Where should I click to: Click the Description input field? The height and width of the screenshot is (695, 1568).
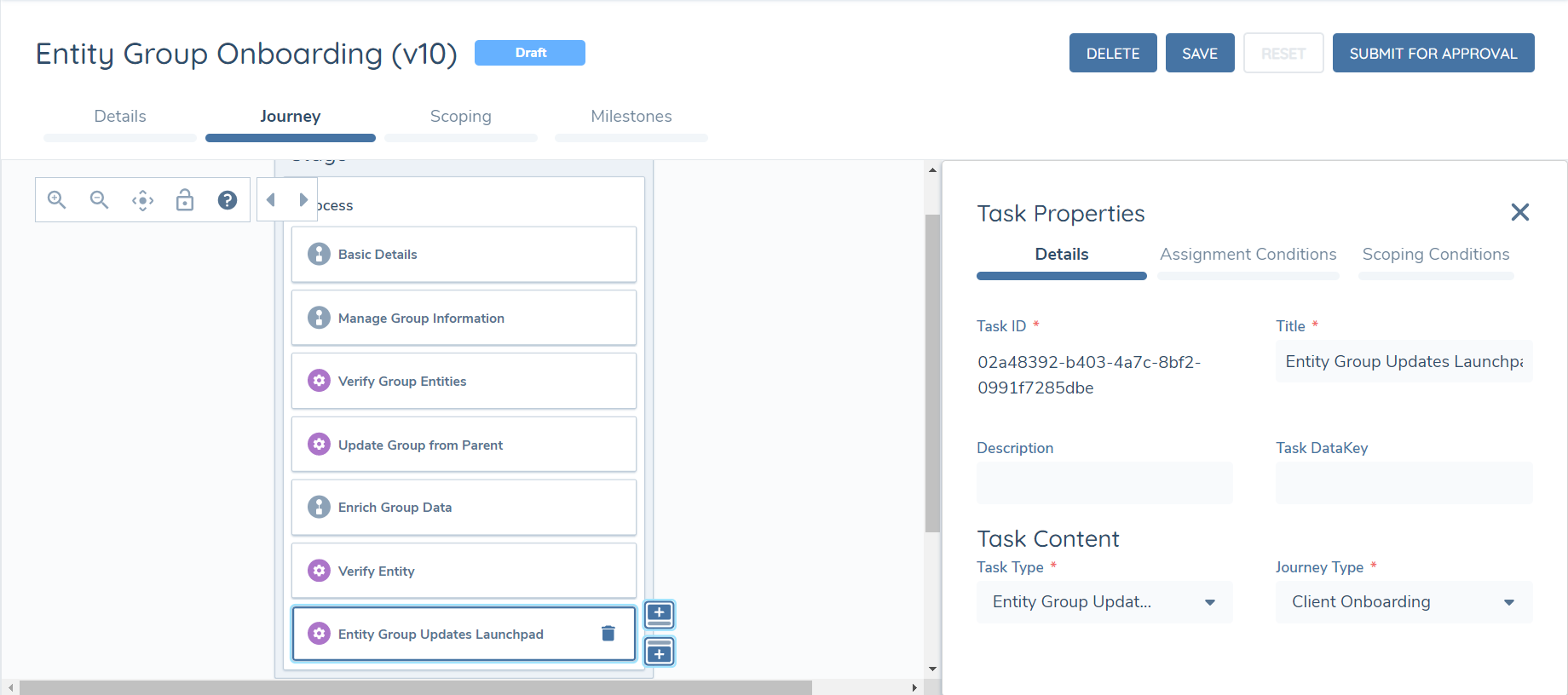tap(1104, 483)
